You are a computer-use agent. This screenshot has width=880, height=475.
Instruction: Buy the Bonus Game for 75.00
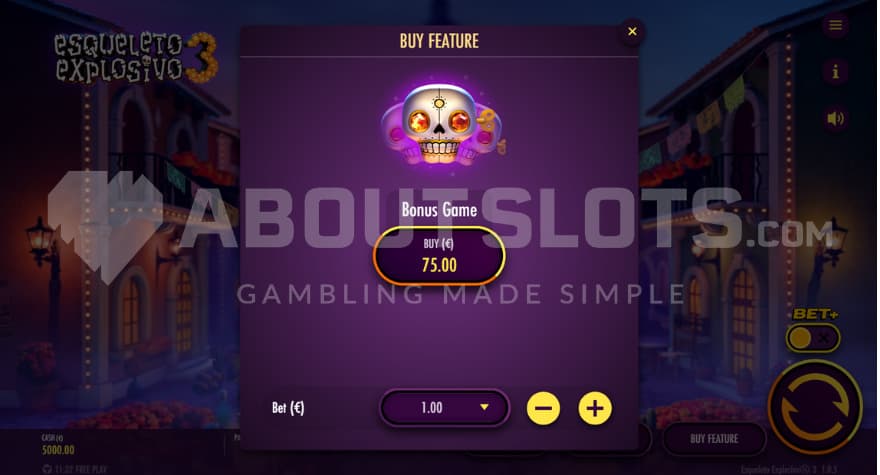click(x=439, y=256)
